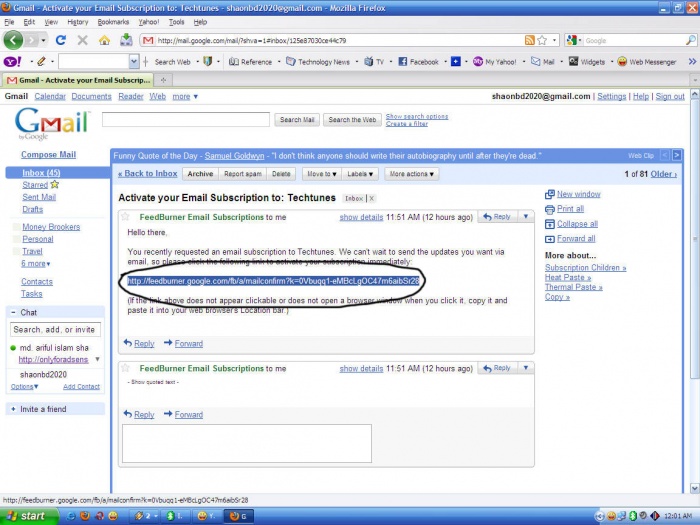Click the Print all printer icon
Screen dimensions: 700x525
click(x=550, y=209)
